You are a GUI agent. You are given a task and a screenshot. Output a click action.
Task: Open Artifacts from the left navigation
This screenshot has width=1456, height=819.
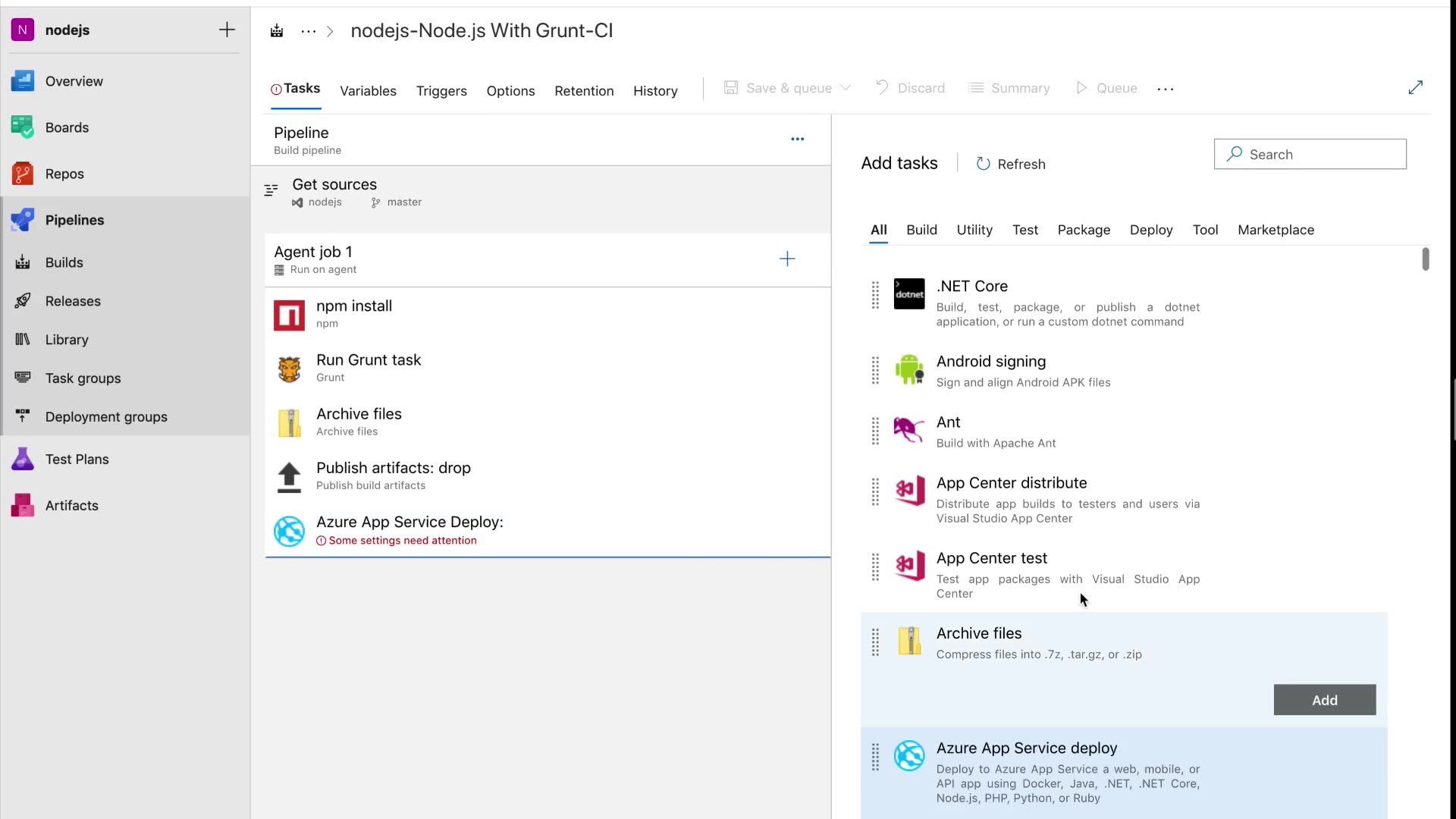[x=71, y=505]
